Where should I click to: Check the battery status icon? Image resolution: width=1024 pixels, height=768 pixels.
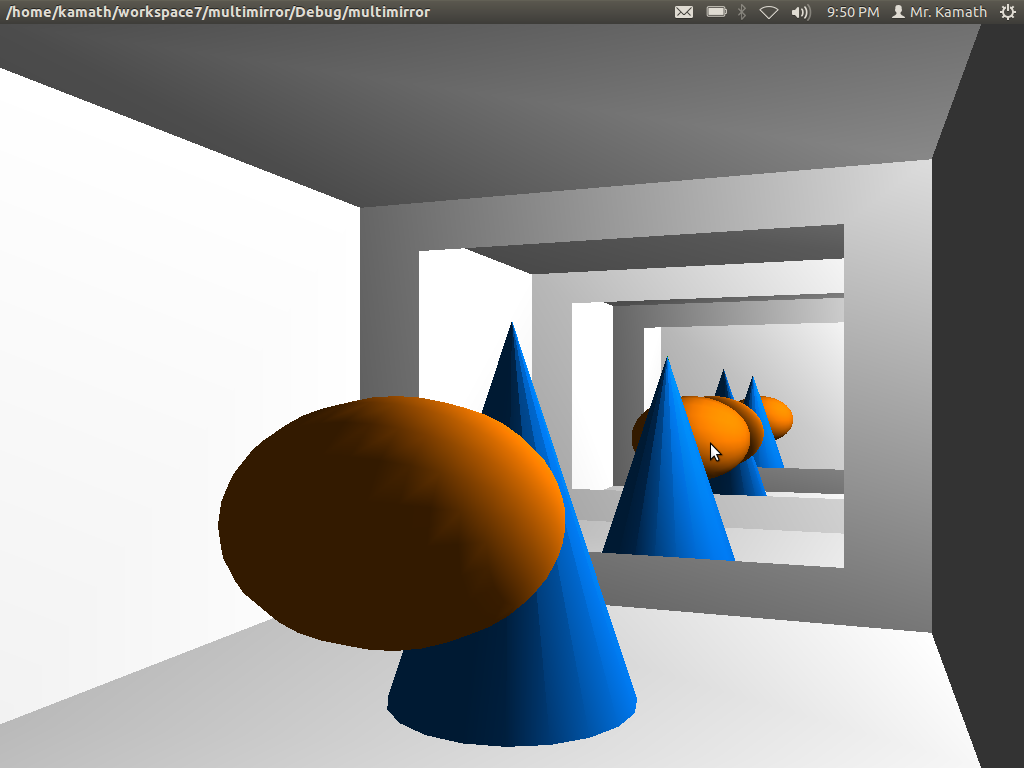coord(717,12)
